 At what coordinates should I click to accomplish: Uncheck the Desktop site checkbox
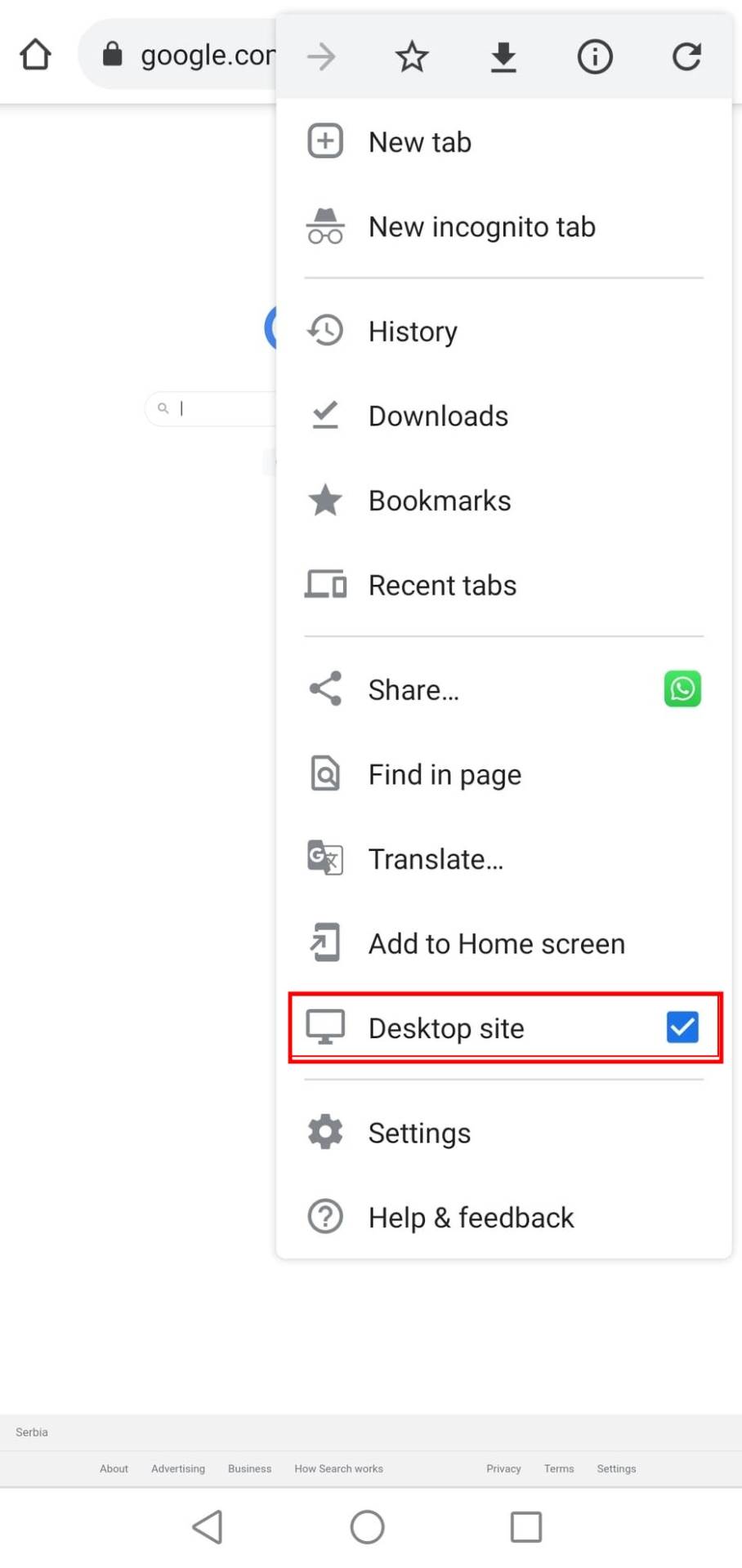click(682, 1027)
